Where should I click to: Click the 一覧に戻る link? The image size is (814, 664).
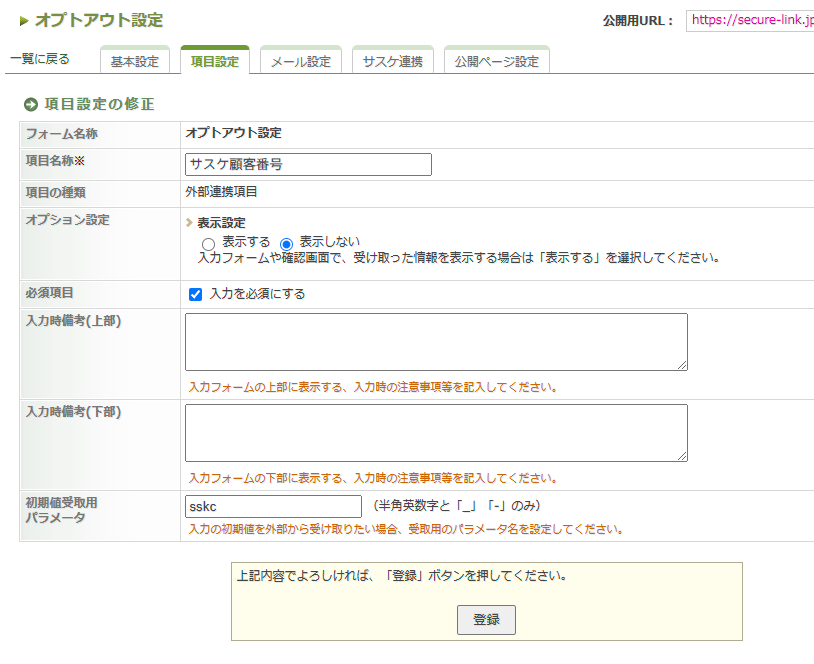click(x=40, y=59)
